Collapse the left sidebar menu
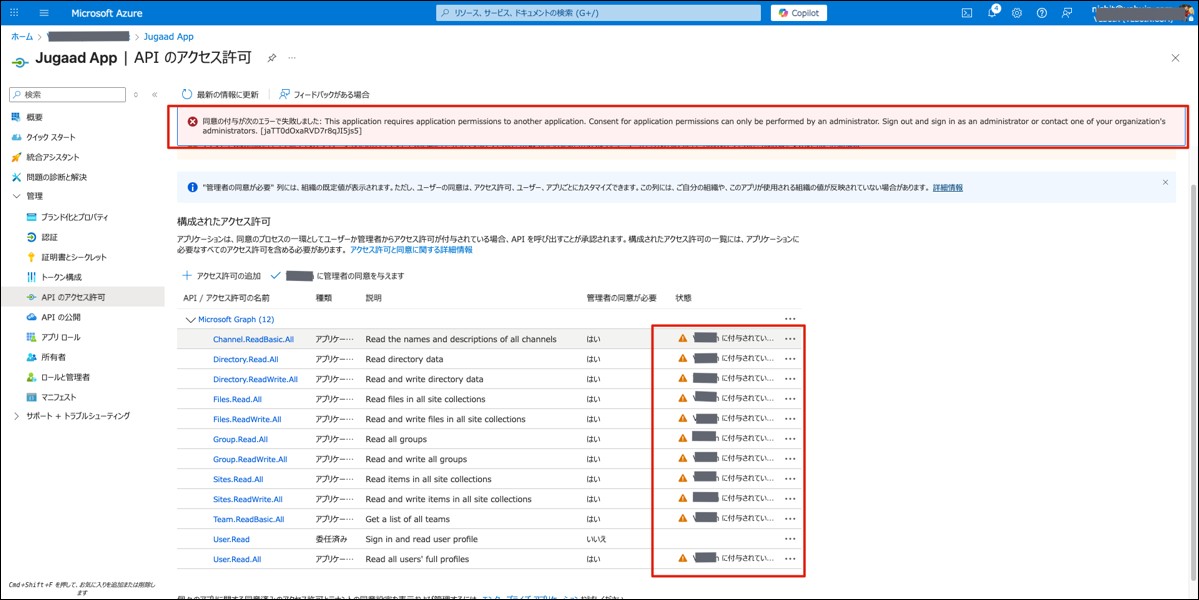 click(154, 95)
